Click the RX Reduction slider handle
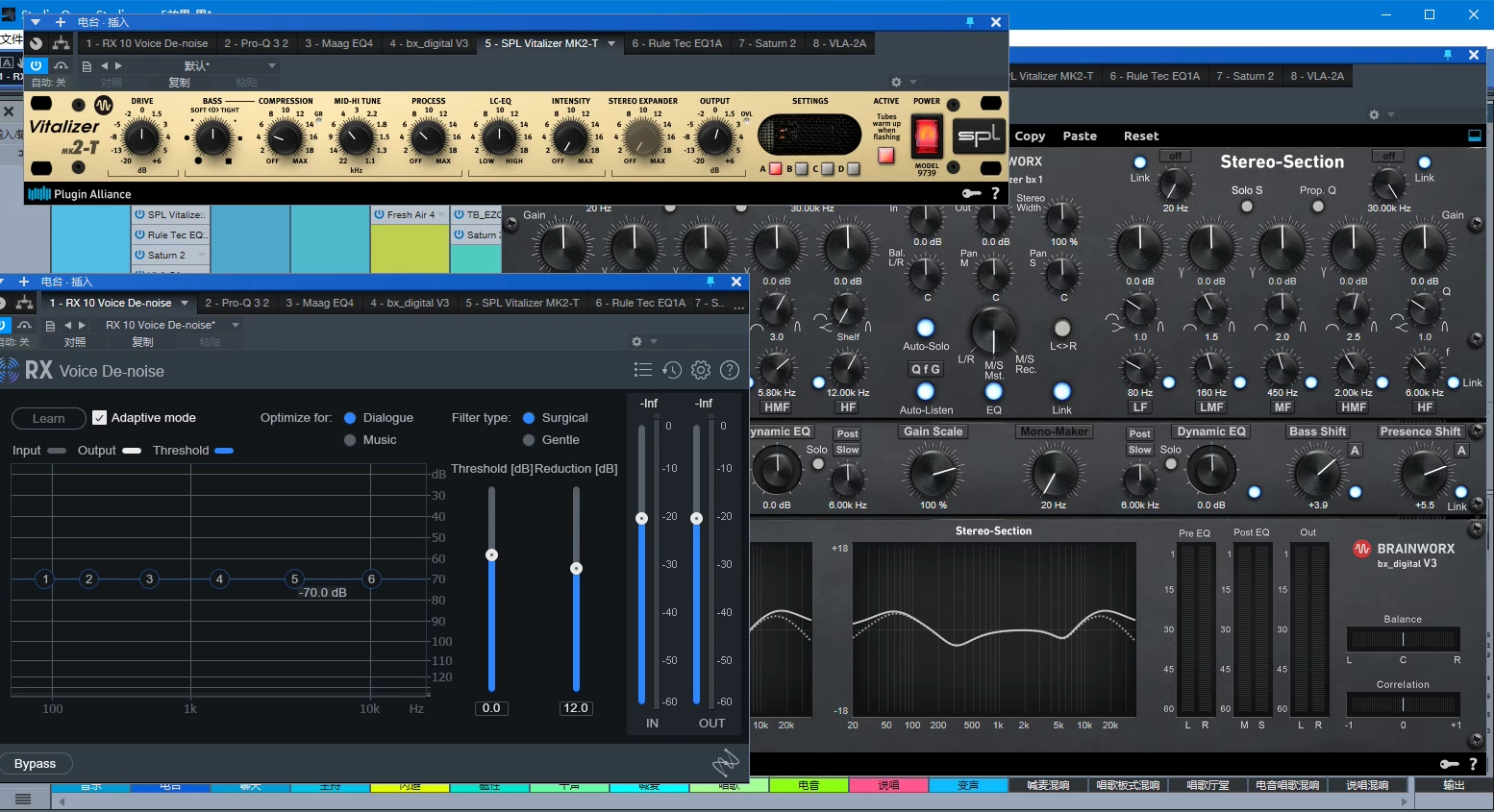This screenshot has width=1494, height=812. [576, 568]
